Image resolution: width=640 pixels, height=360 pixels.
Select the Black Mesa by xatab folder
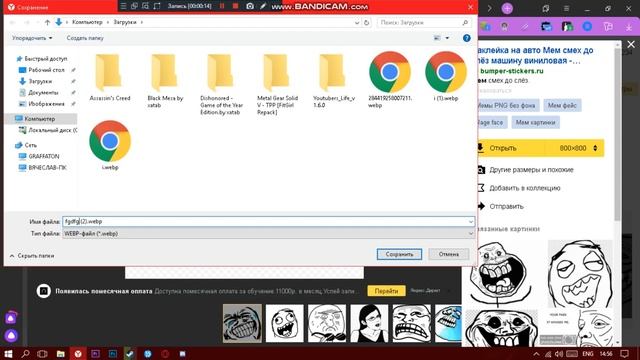click(x=165, y=81)
